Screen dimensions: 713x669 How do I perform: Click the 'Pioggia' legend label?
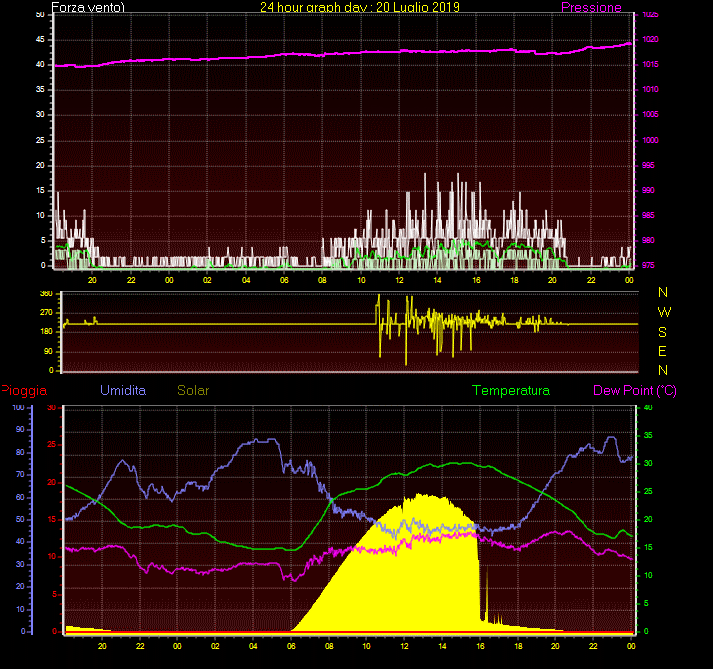(x=24, y=391)
